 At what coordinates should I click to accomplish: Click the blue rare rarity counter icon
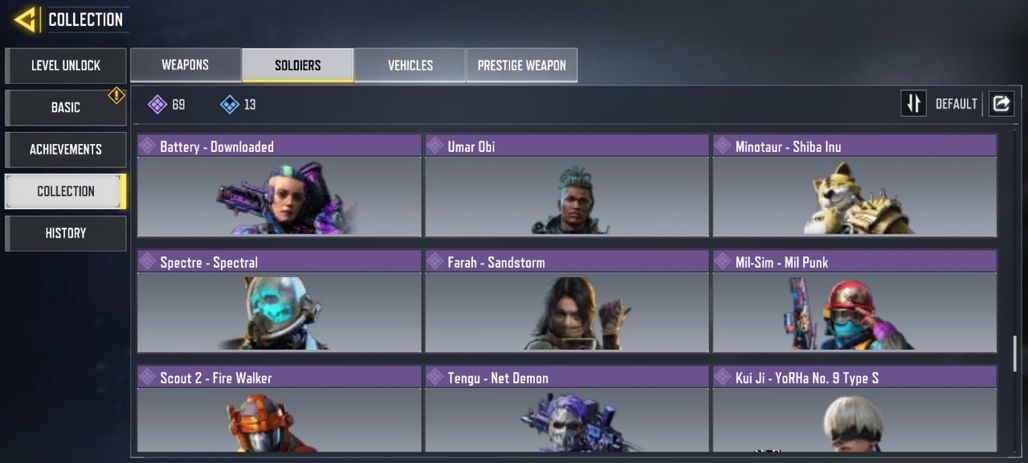click(x=229, y=104)
